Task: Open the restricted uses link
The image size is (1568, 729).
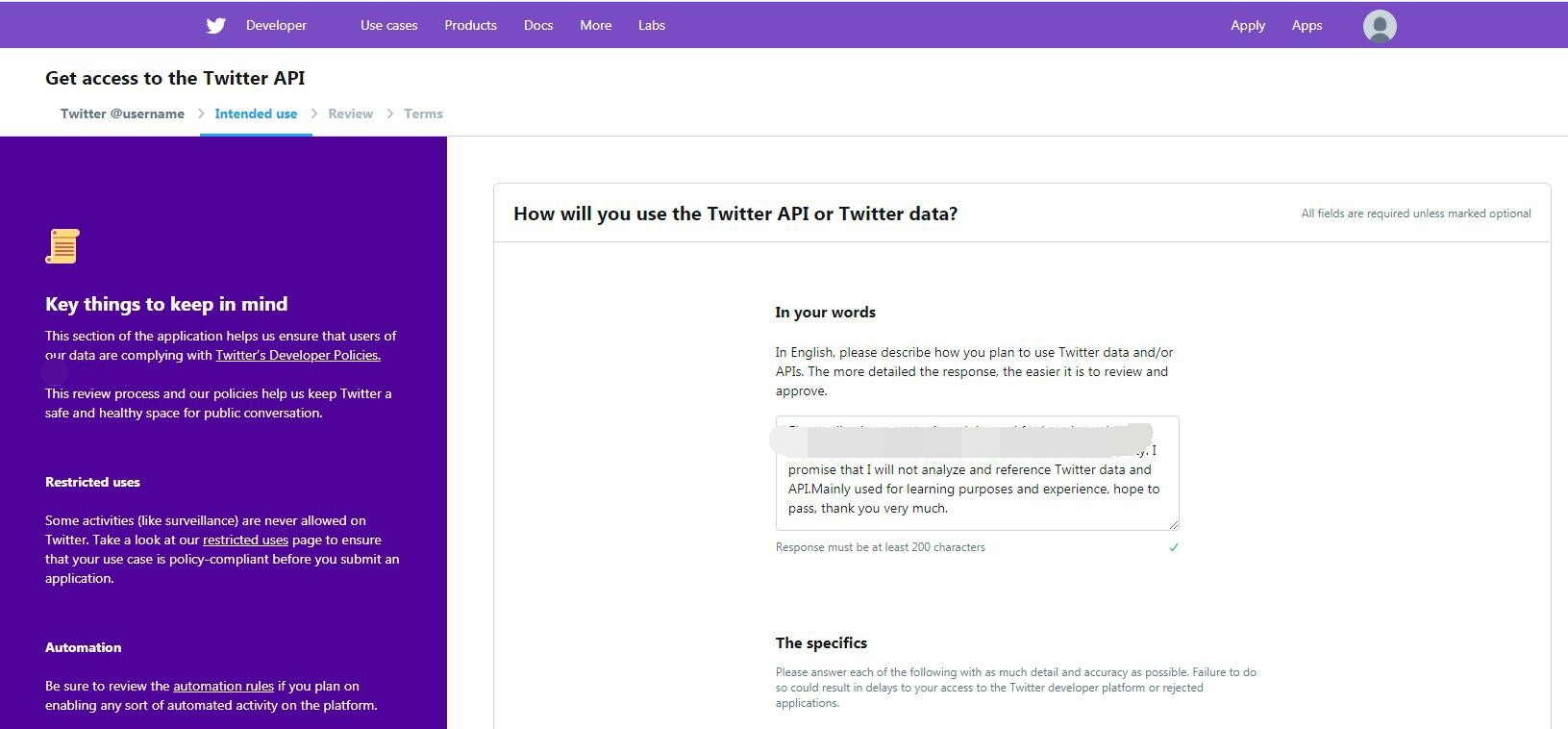Action: (245, 540)
